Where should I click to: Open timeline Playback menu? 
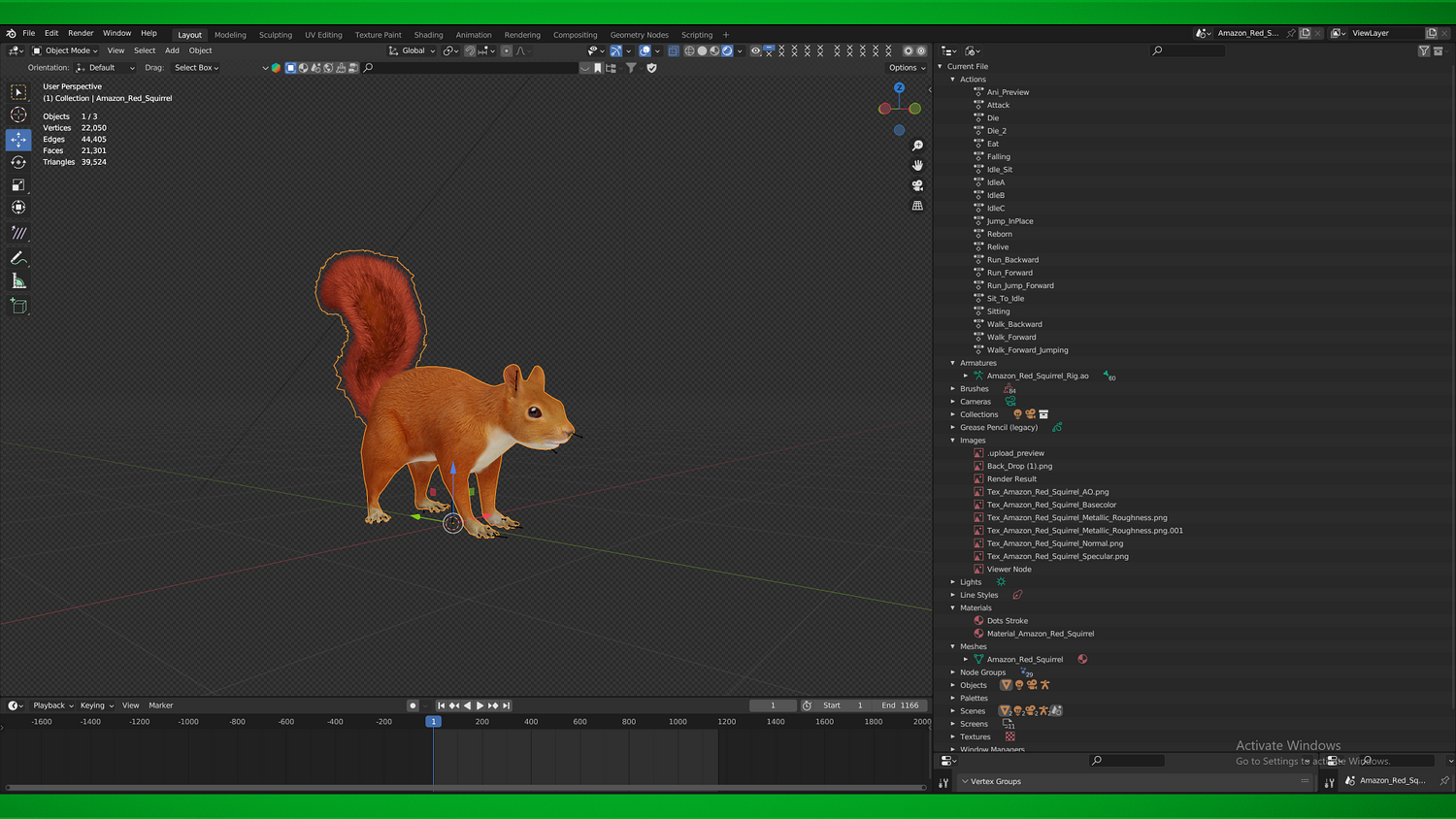pos(52,705)
